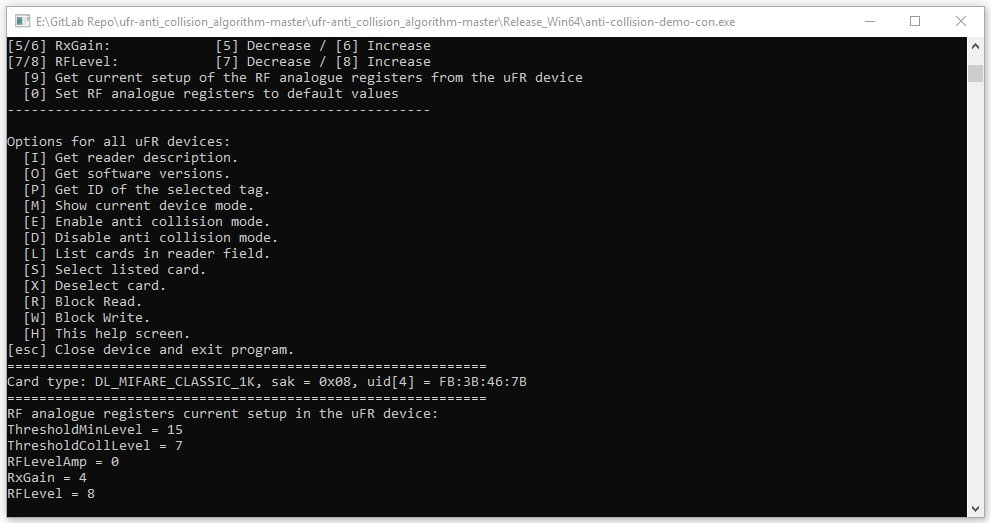Click the console app icon in title bar
Screen dimensions: 991x523
(x=22, y=21)
